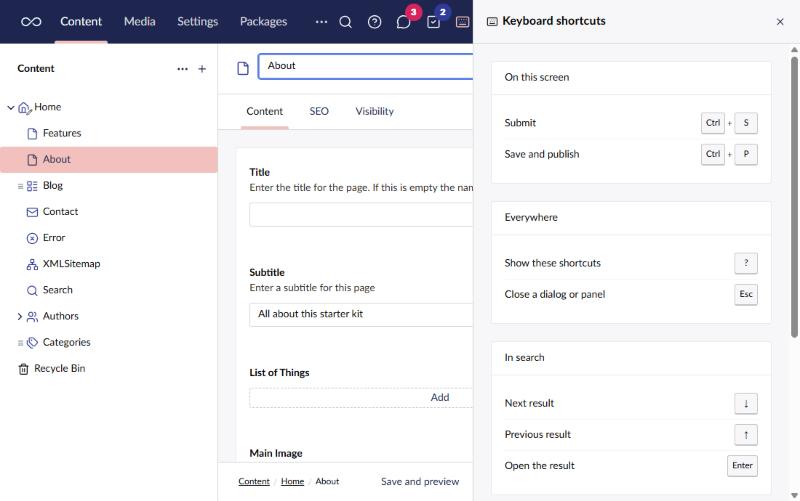
Task: Click the empty Title input field
Action: [x=361, y=214]
